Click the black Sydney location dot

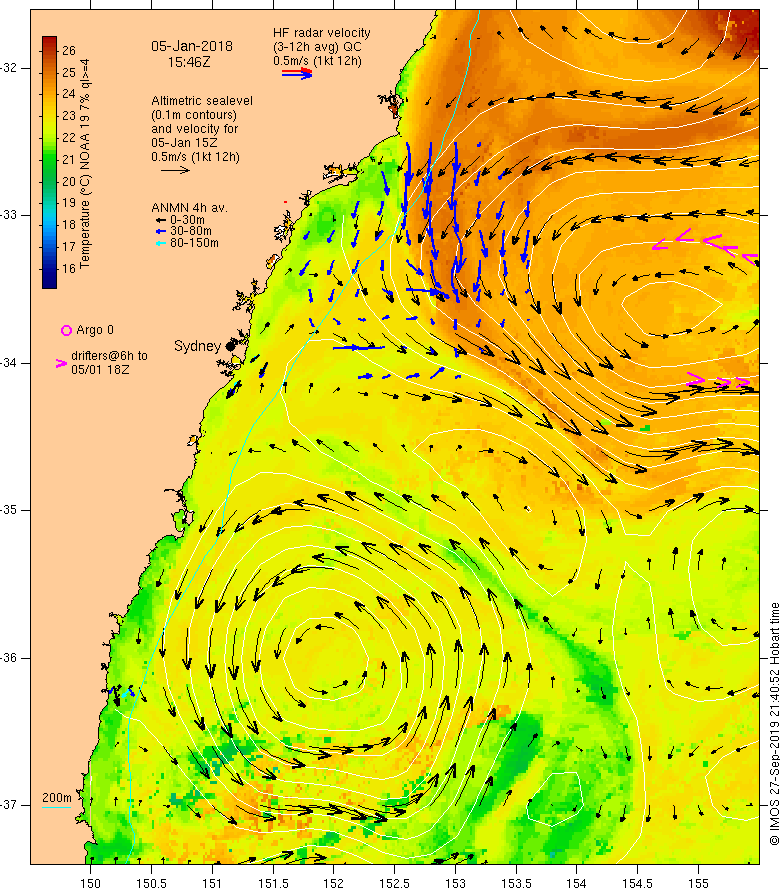point(230,346)
